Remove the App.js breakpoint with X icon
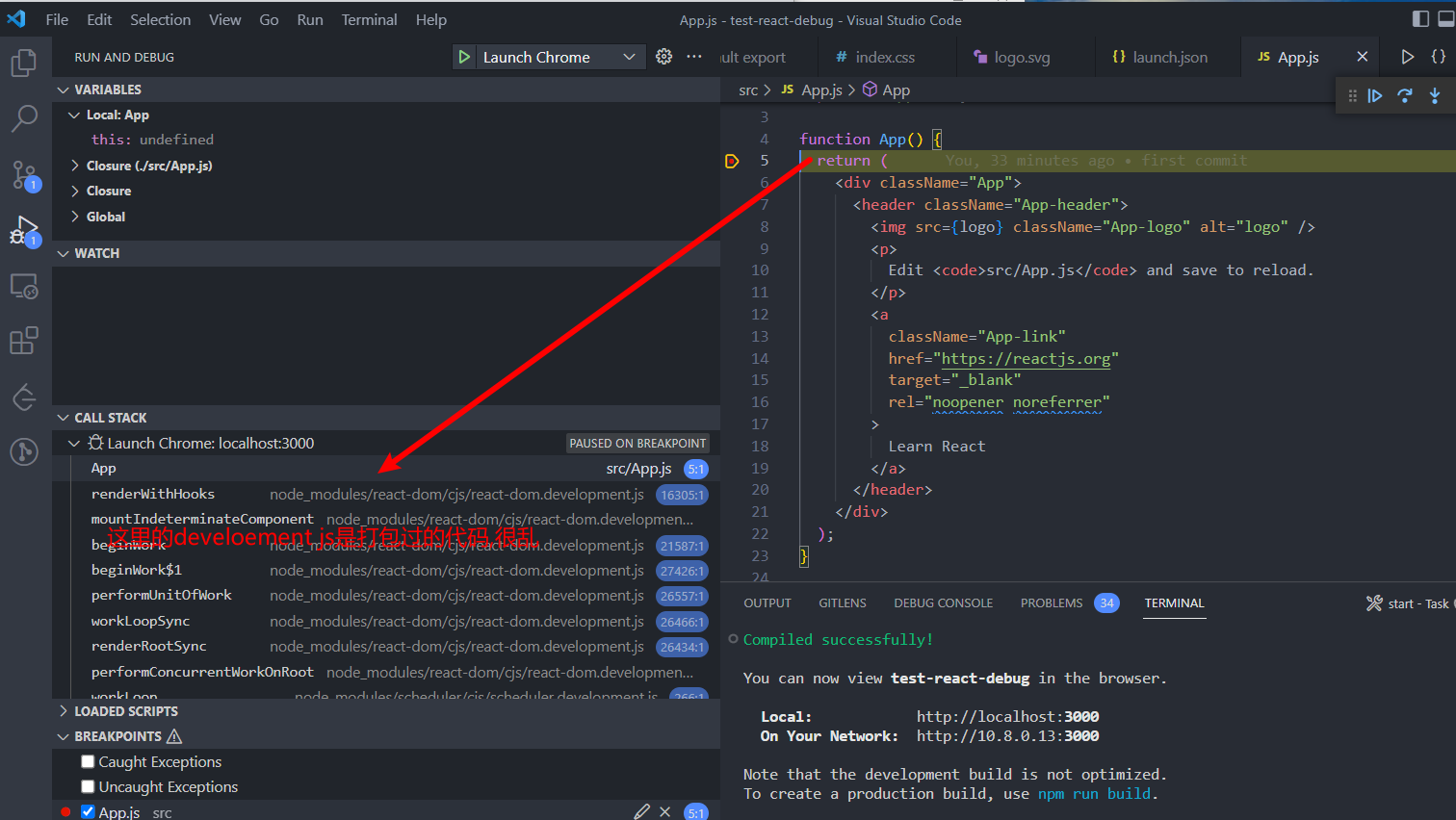The image size is (1456, 820). [x=664, y=811]
